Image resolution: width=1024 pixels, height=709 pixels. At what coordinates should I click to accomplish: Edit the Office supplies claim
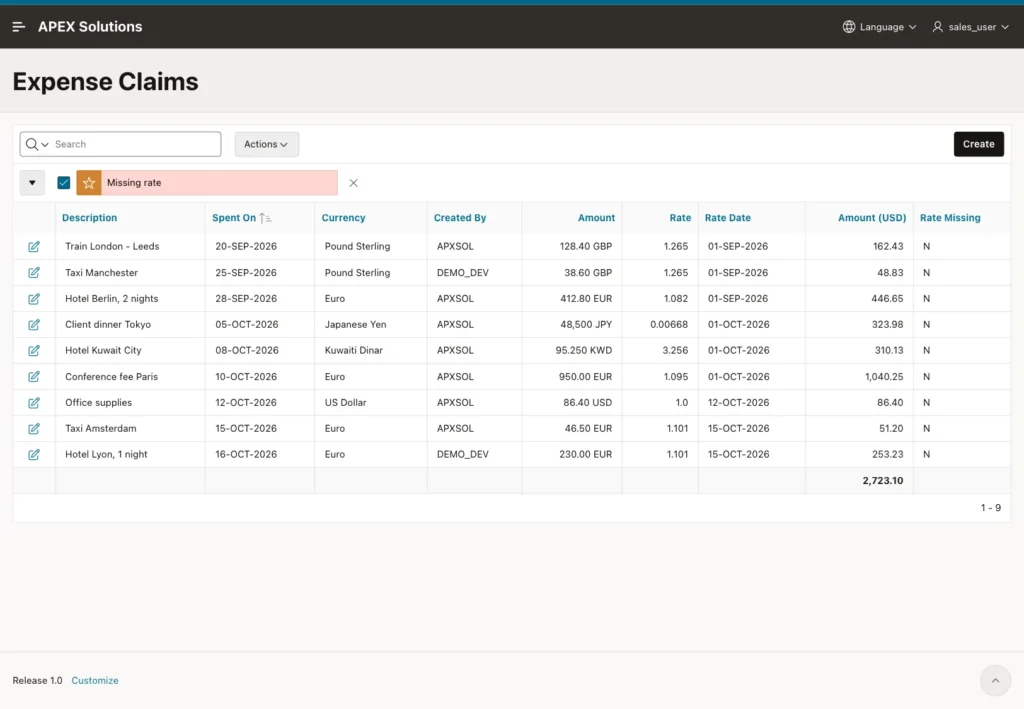[x=34, y=403]
